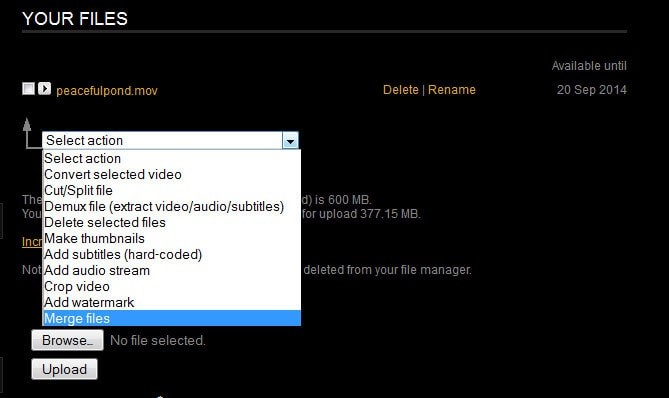Image resolution: width=669 pixels, height=398 pixels.
Task: Click the Select action dropdown arrow
Action: click(x=290, y=140)
